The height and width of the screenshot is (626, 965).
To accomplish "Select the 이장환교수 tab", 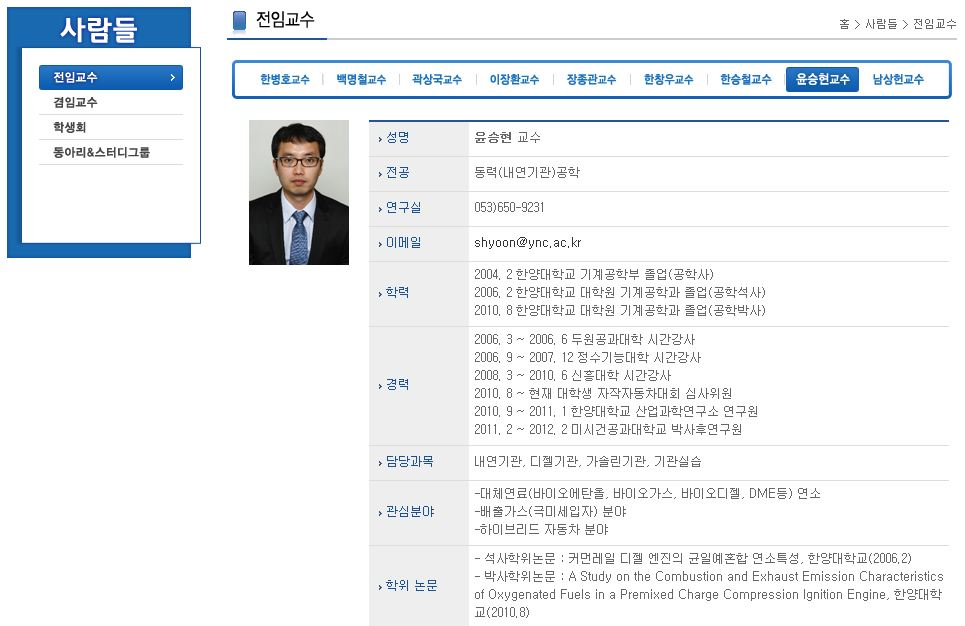I will [515, 79].
